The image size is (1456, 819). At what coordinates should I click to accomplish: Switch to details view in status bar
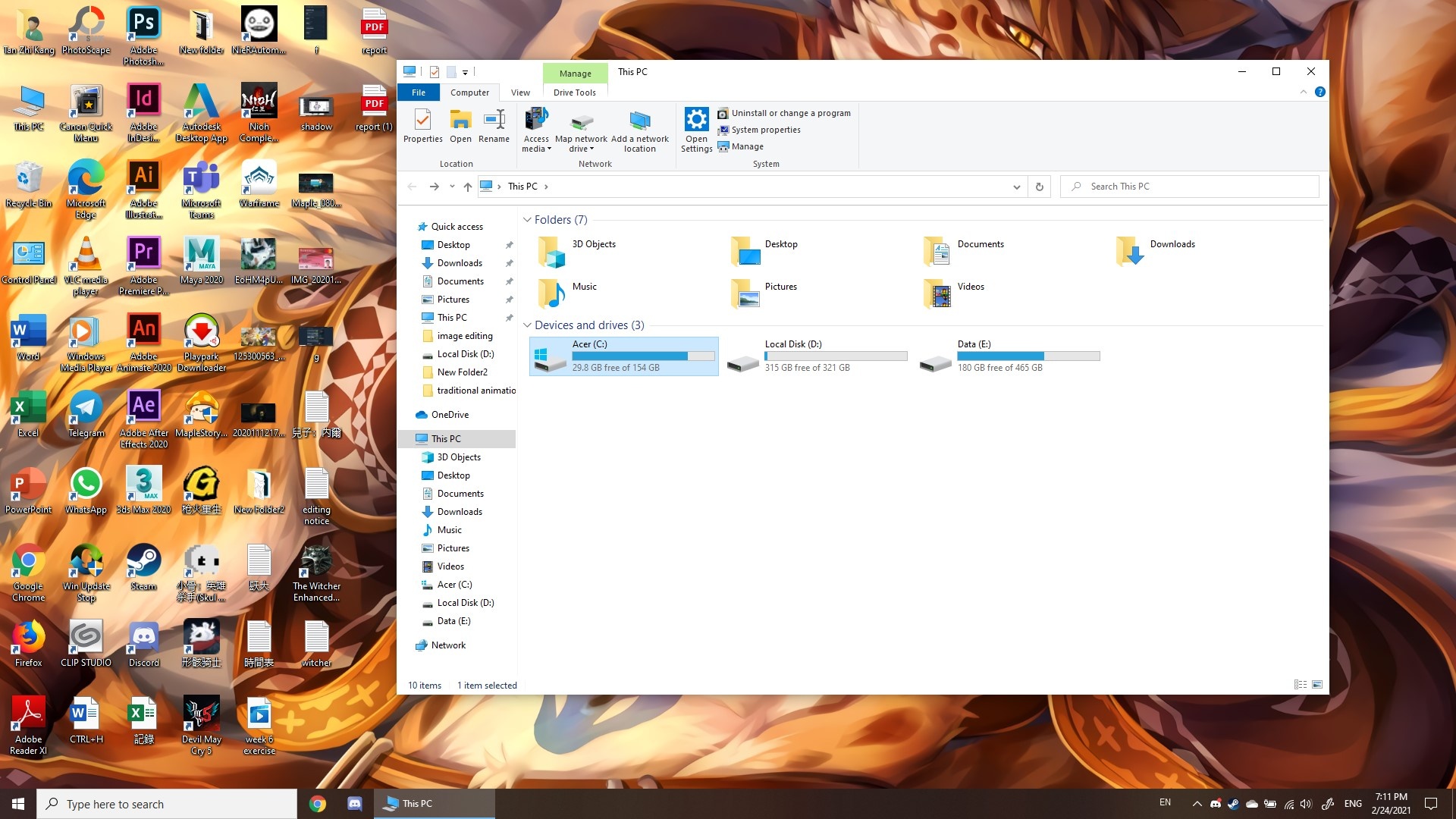(x=1301, y=685)
